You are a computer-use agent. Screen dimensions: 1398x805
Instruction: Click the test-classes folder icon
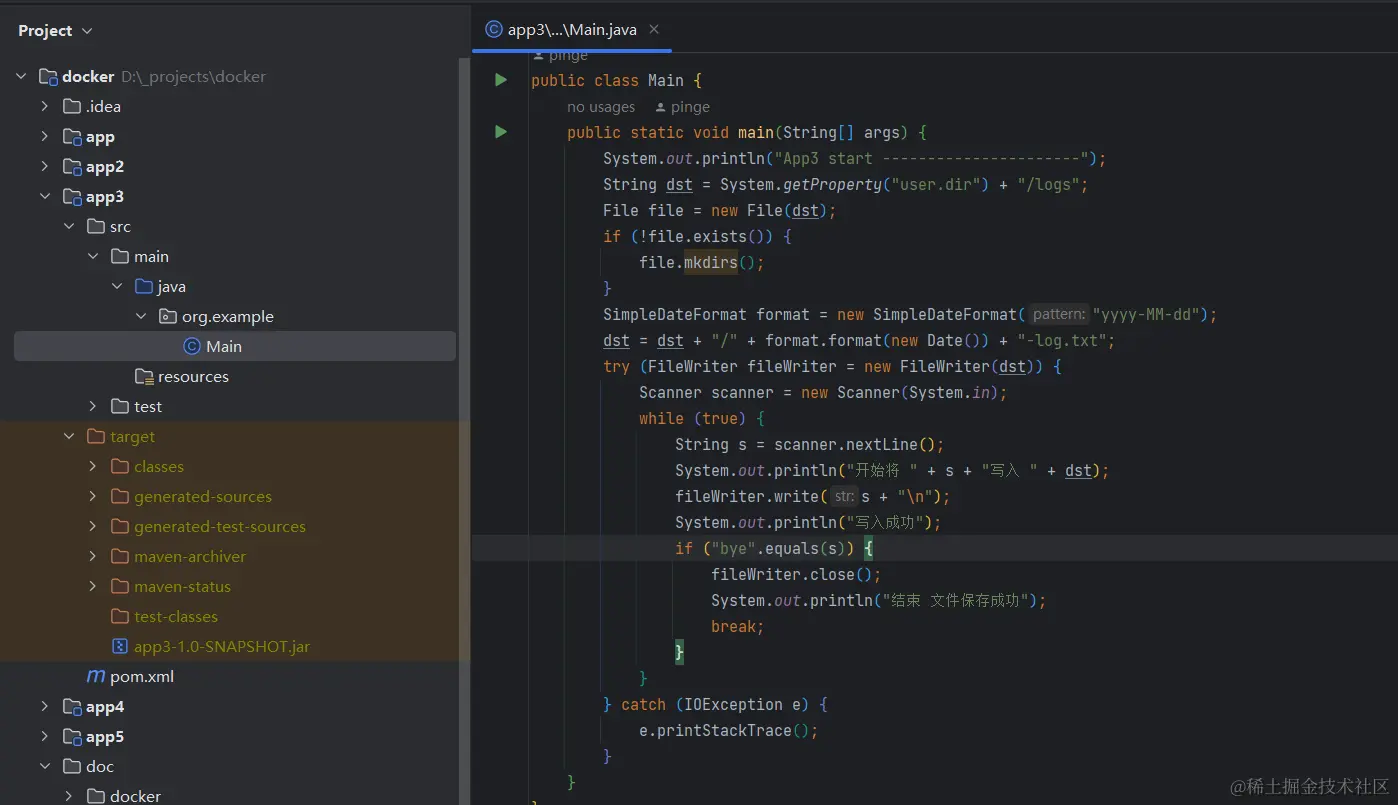pos(120,616)
